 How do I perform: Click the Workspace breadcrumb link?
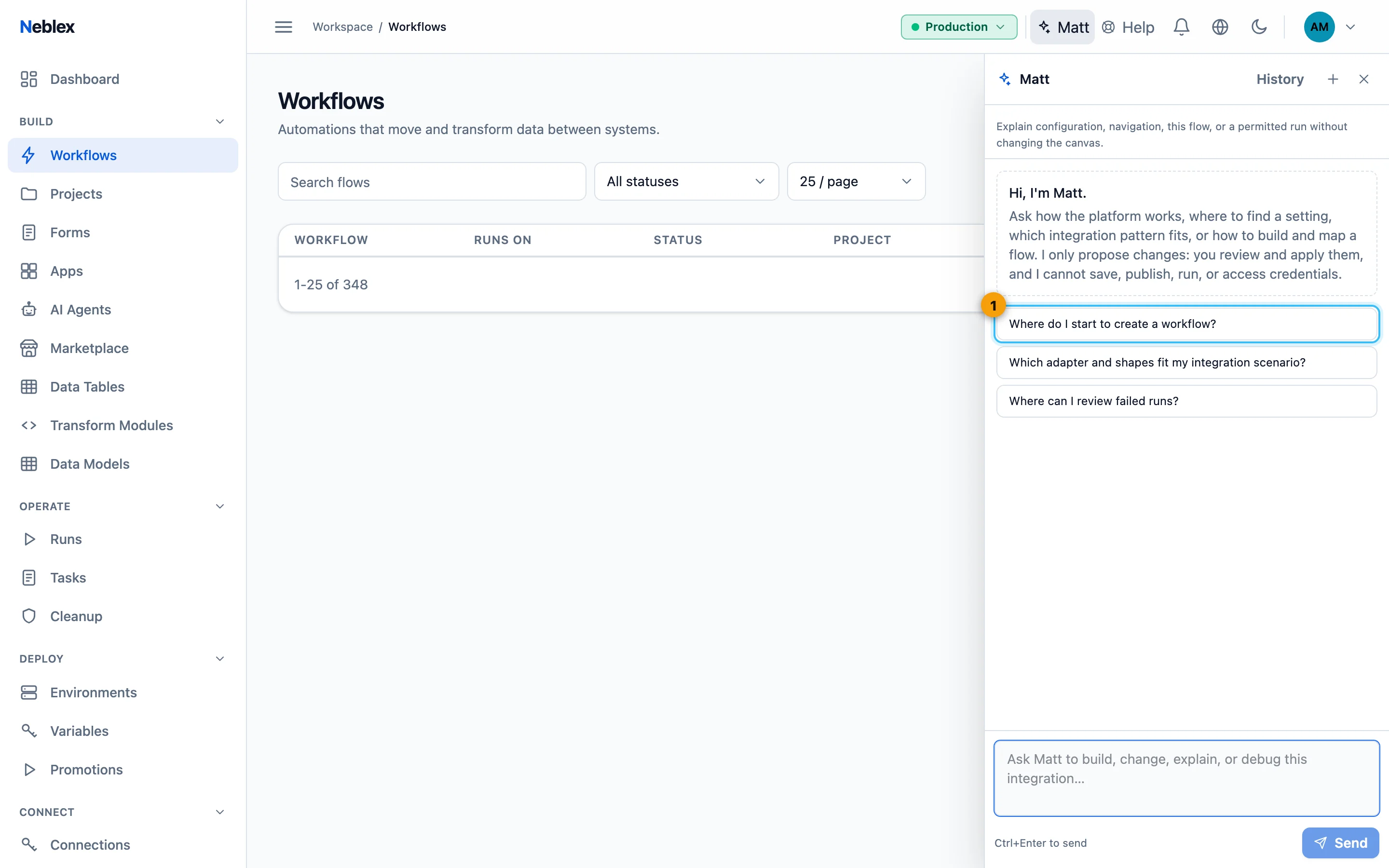click(x=342, y=27)
